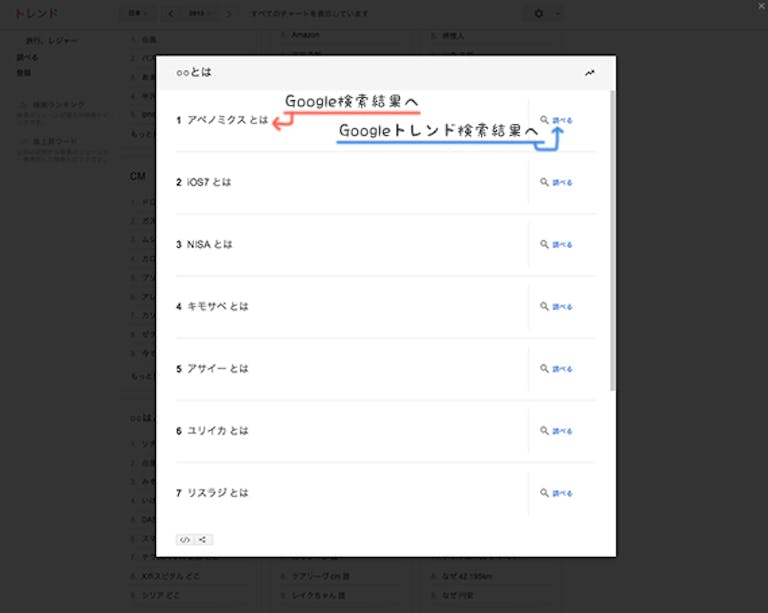Go to previous year with left arrow
The height and width of the screenshot is (613, 768).
click(x=171, y=14)
